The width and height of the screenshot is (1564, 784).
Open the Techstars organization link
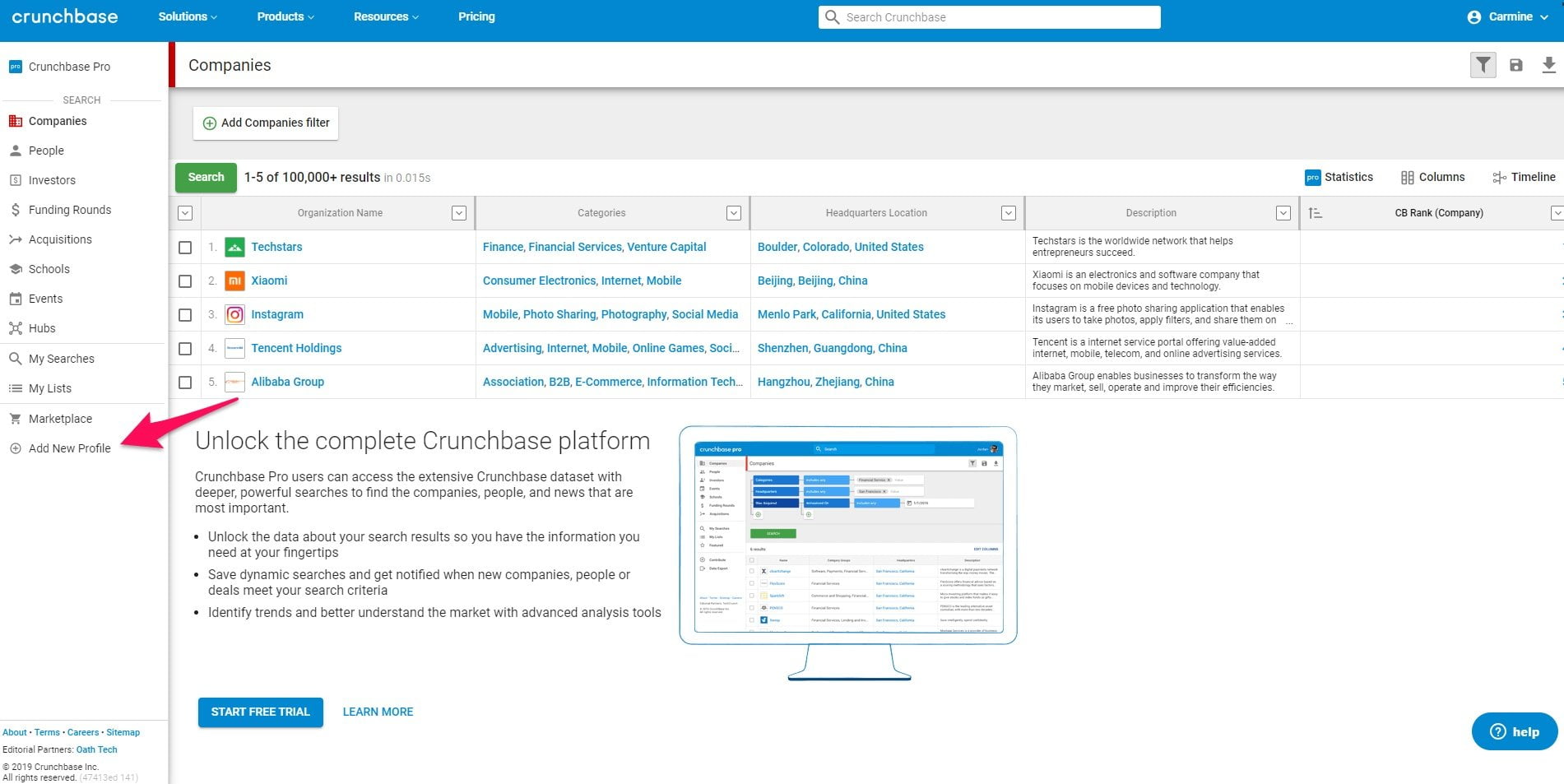pos(276,247)
